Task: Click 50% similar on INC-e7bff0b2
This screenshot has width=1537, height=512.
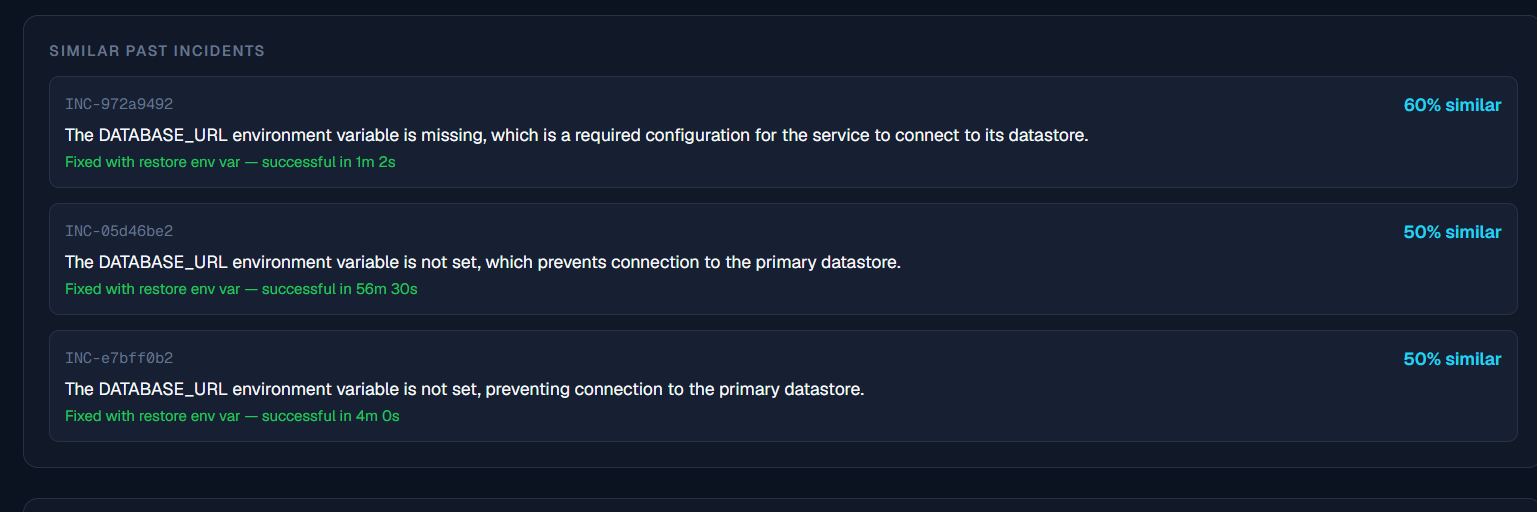Action: pos(1452,359)
